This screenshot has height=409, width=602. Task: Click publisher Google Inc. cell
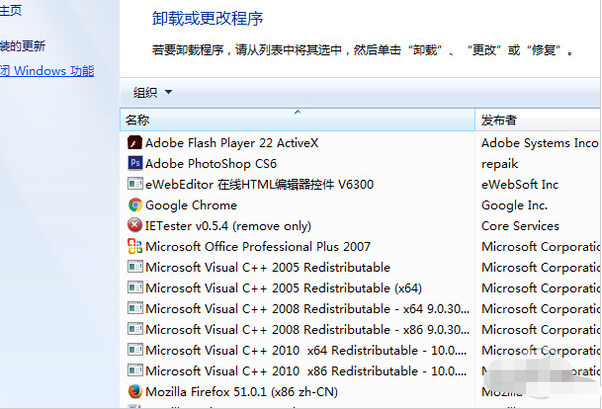[x=514, y=205]
